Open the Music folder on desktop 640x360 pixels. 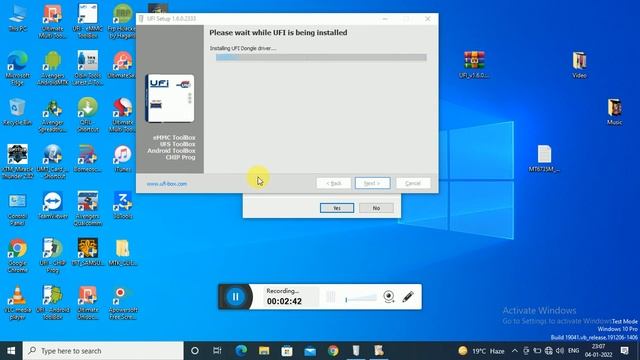coord(614,111)
